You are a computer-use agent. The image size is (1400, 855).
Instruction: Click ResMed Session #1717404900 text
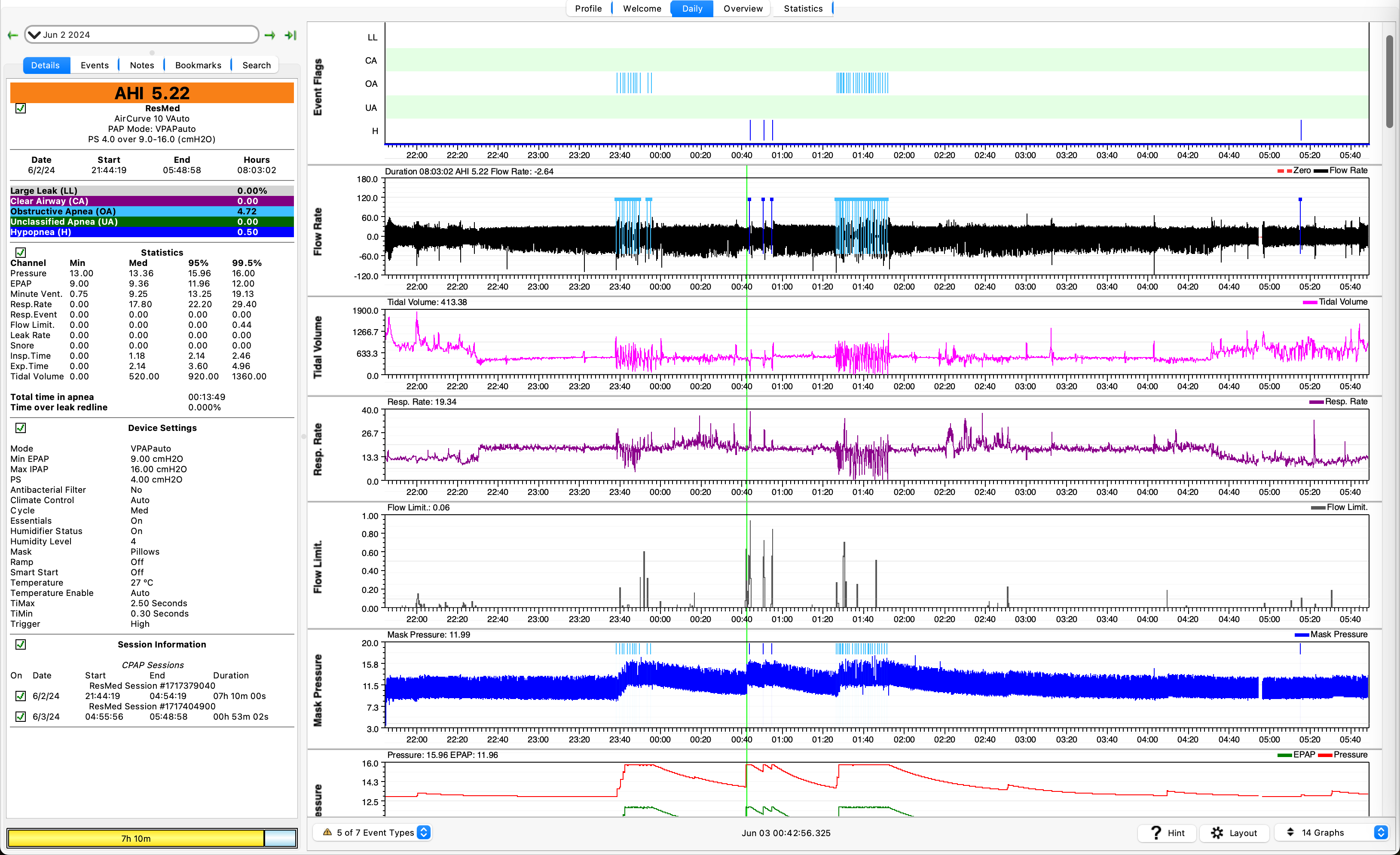(152, 706)
